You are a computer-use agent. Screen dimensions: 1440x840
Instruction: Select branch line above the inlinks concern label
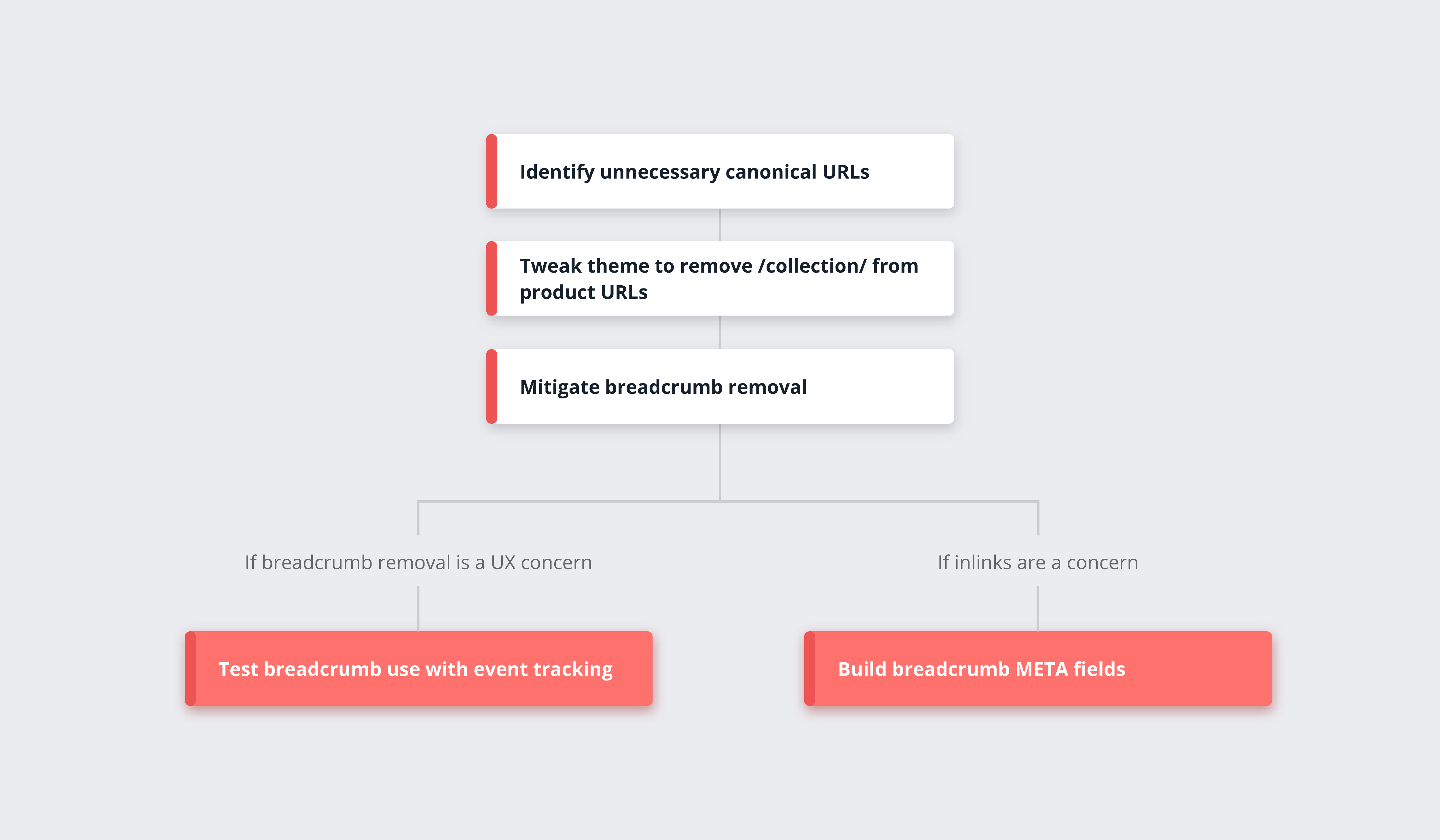(1038, 519)
